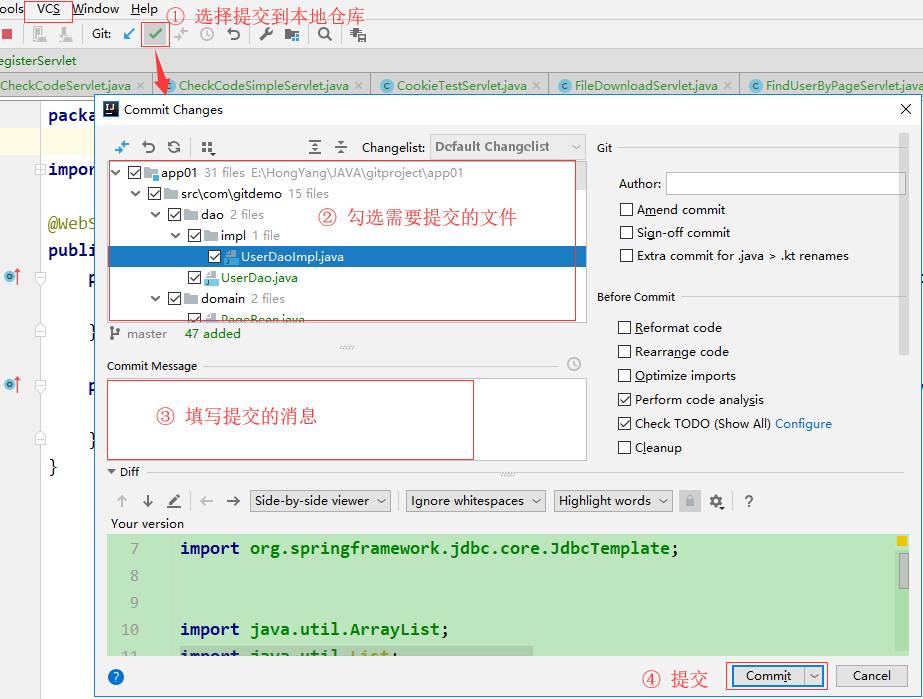923x699 pixels.
Task: Toggle Extra commit for .java > .kt renames
Action: tap(626, 256)
